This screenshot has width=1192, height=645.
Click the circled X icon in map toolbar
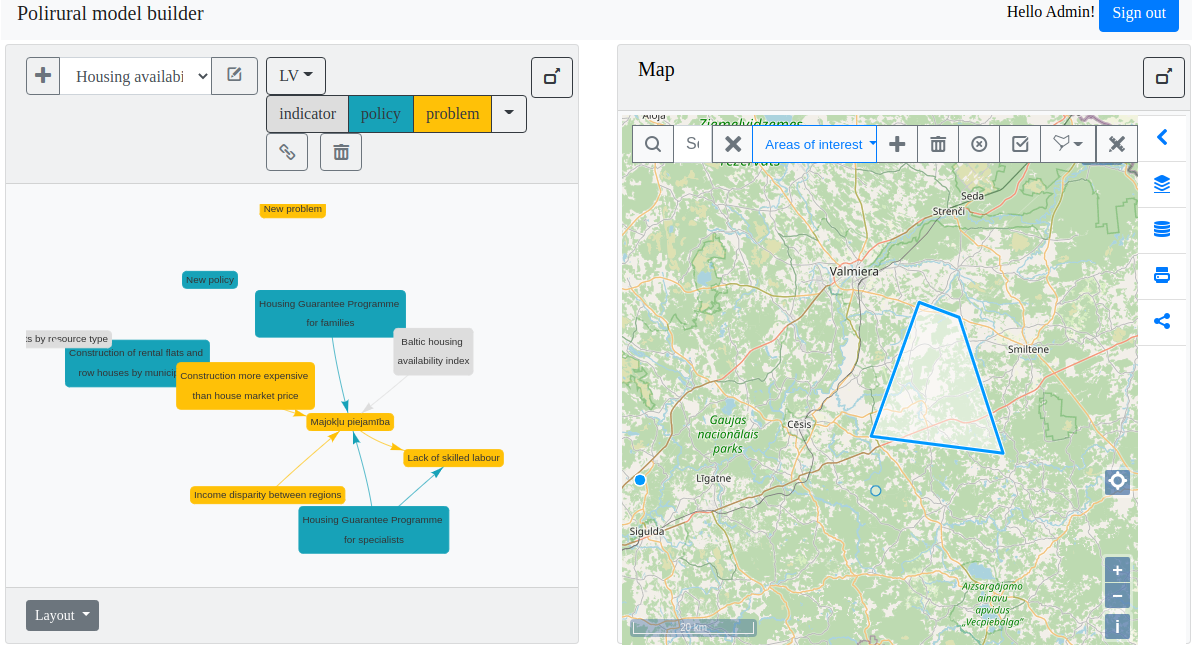click(979, 144)
